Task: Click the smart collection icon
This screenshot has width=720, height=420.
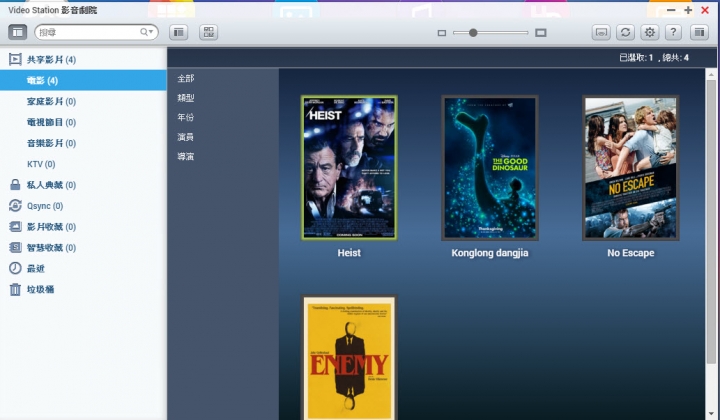Action: pyautogui.click(x=15, y=247)
